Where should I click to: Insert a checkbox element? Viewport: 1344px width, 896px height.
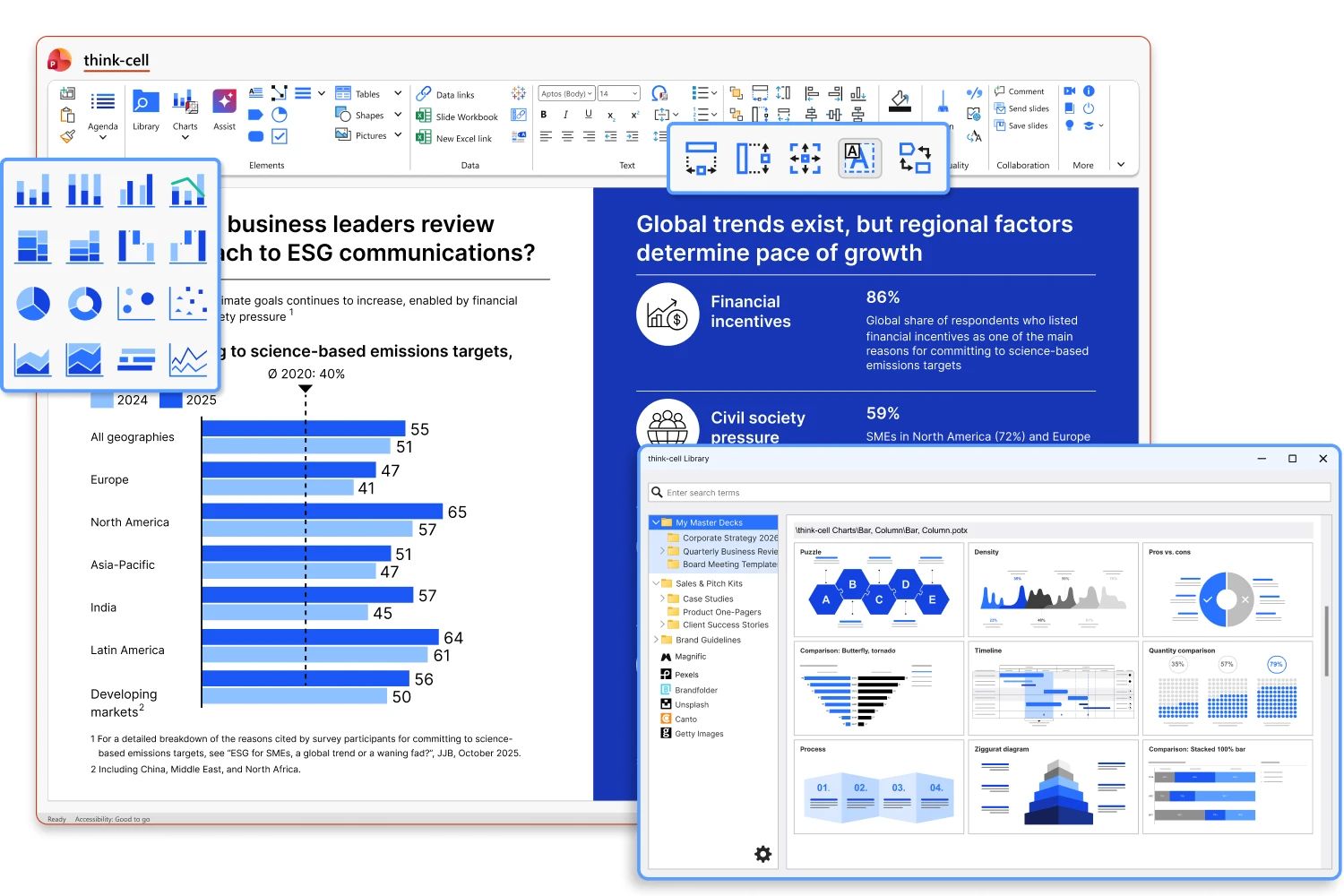[280, 136]
